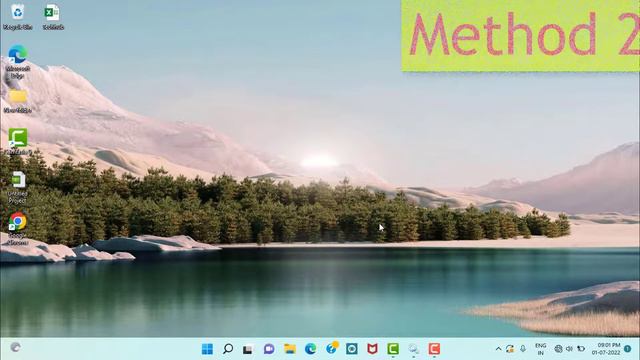Image resolution: width=640 pixels, height=360 pixels.
Task: Open File Explorer from the taskbar
Action: (290, 349)
